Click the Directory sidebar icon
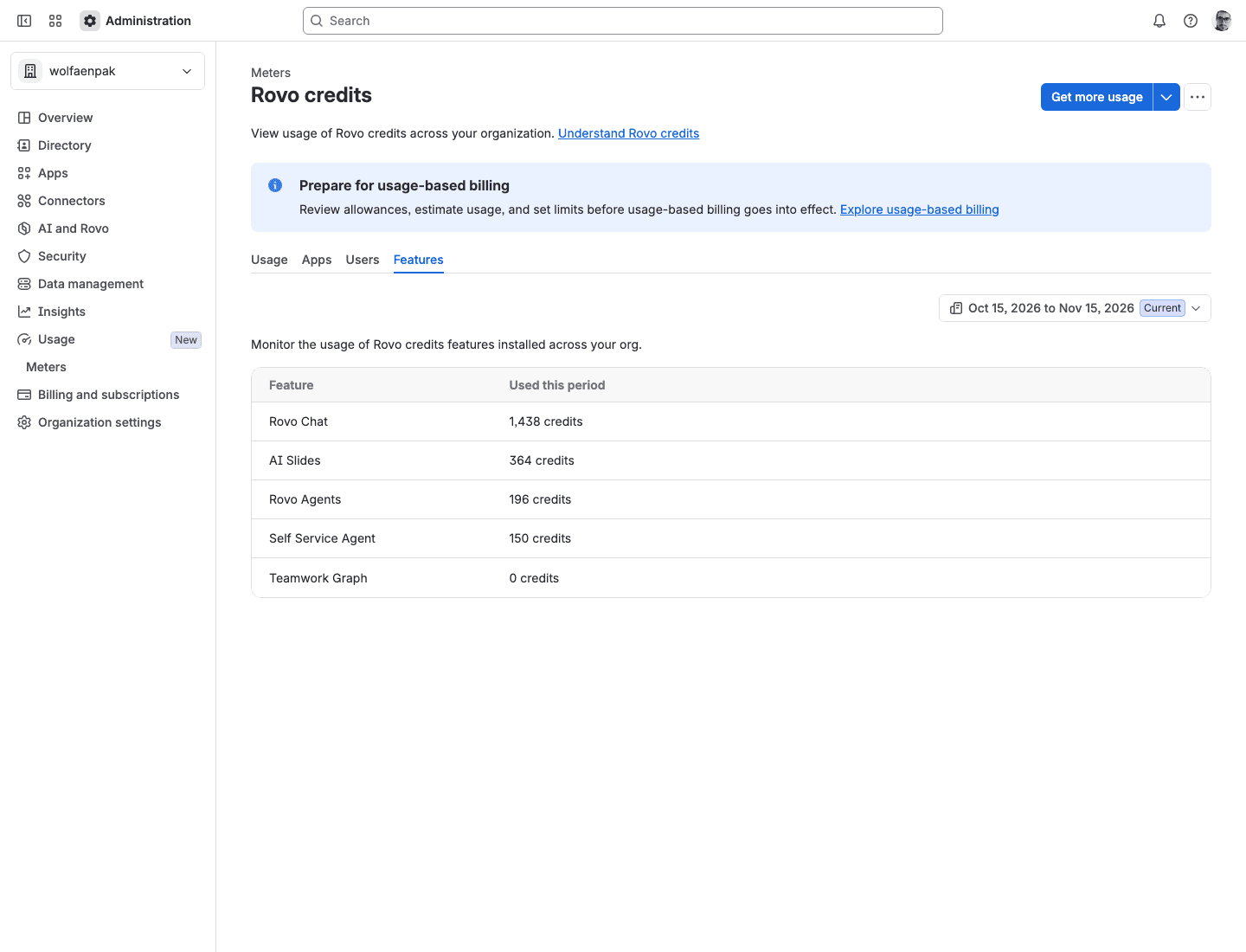Image resolution: width=1246 pixels, height=952 pixels. click(x=24, y=145)
